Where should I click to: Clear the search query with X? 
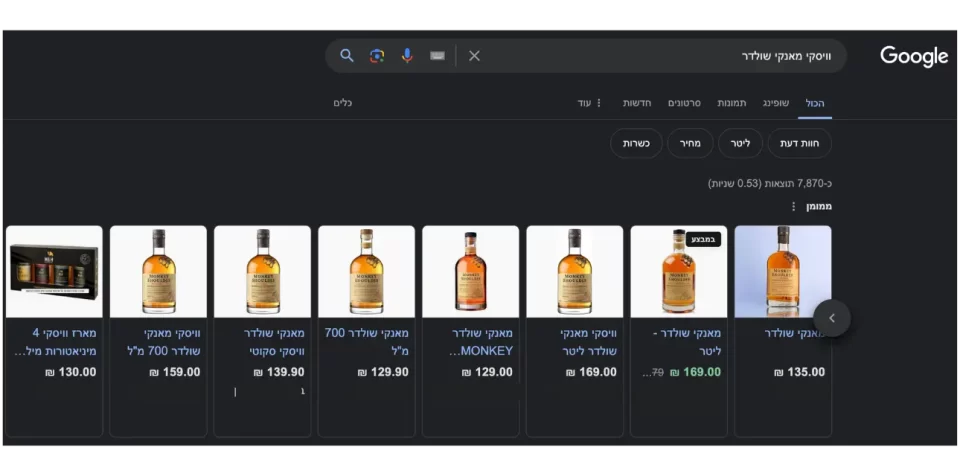tap(474, 56)
